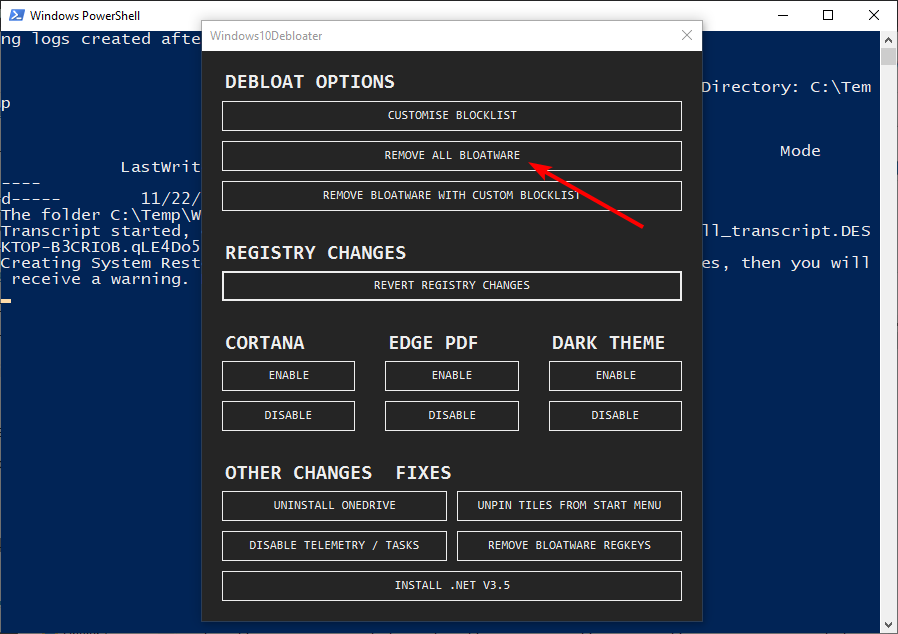This screenshot has height=634, width=898.
Task: Click Revert Registry Changes button
Action: coord(452,286)
